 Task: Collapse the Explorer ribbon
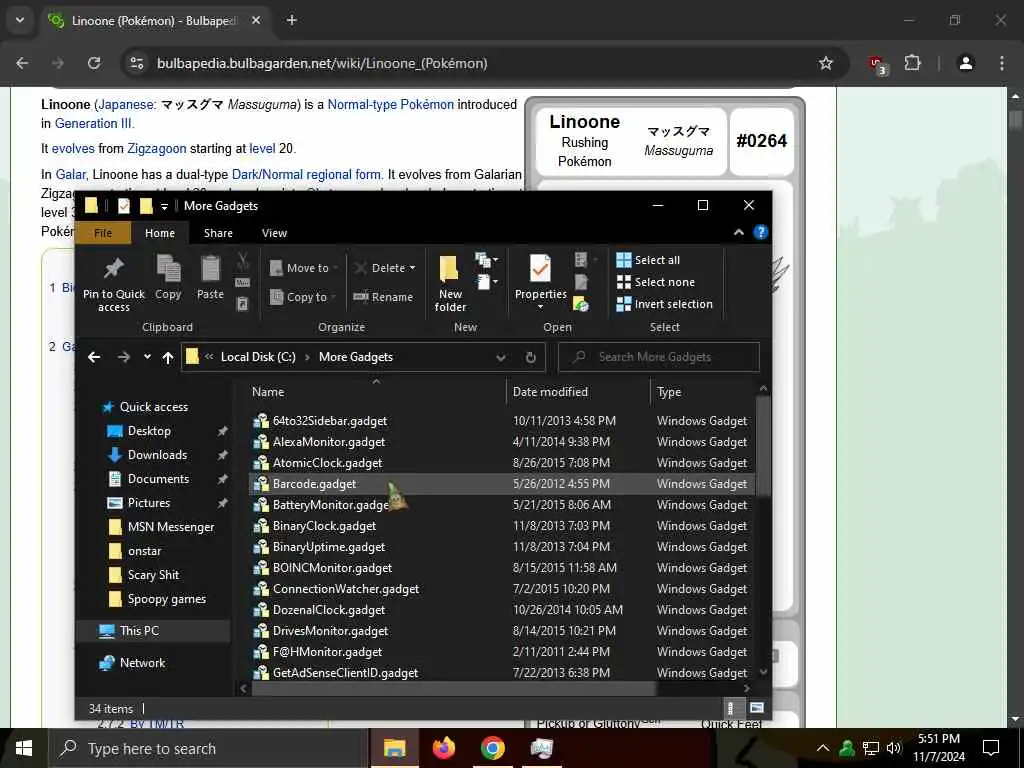tap(739, 232)
